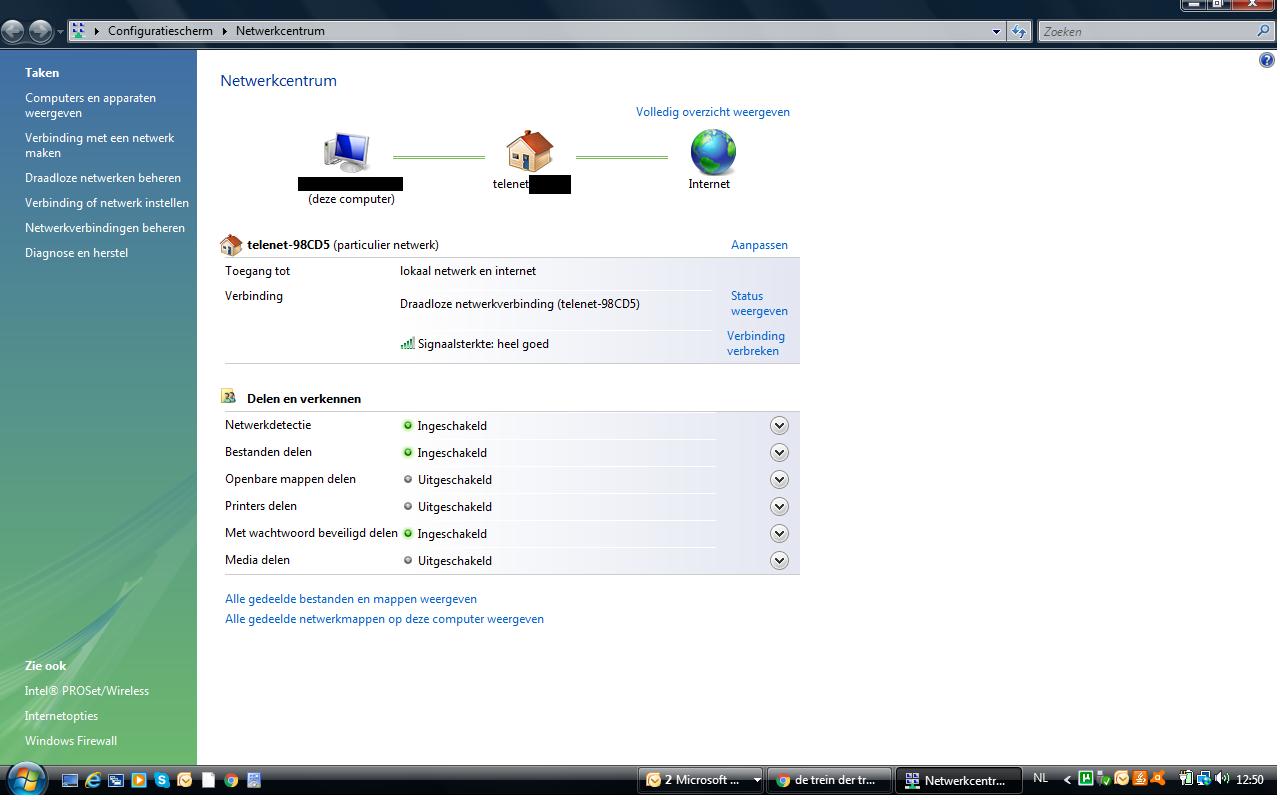Expand the Bestanden delen settings
The width and height of the screenshot is (1280, 800).
pos(779,453)
